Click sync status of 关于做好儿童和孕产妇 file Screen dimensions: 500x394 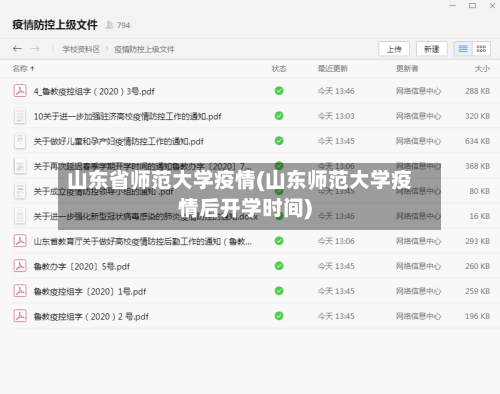[279, 141]
